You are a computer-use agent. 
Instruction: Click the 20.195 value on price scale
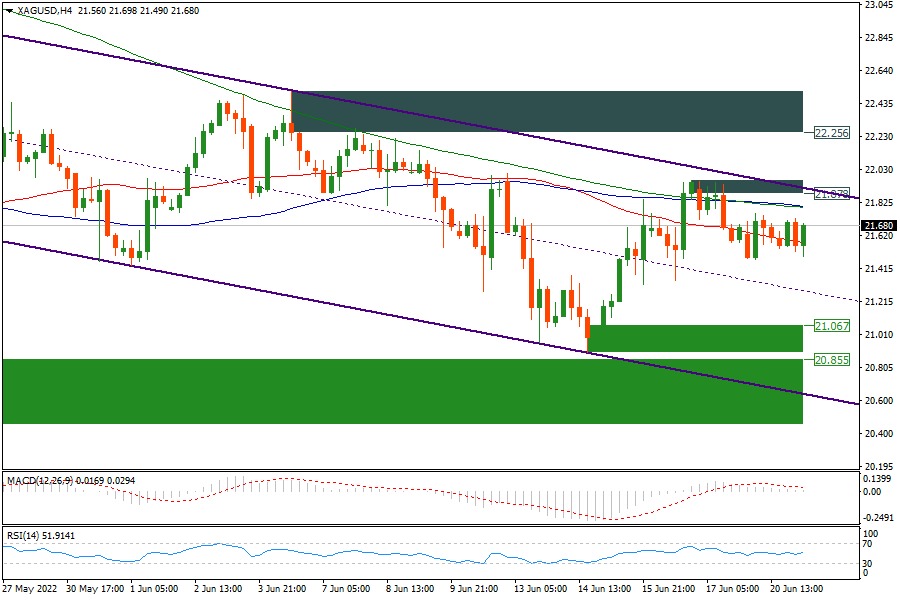coord(878,466)
